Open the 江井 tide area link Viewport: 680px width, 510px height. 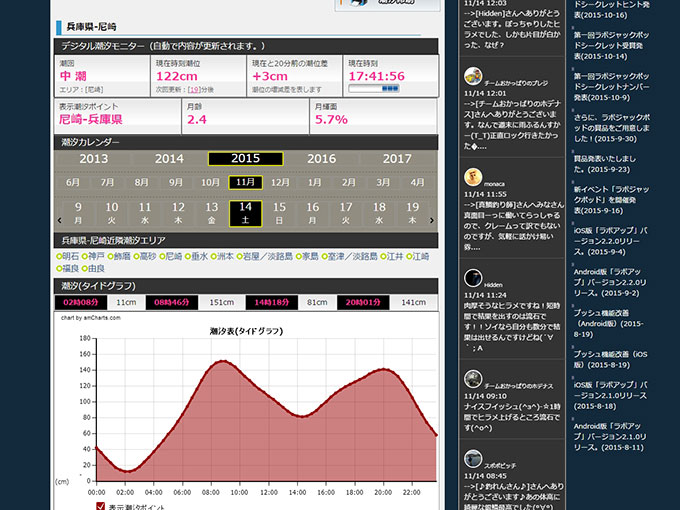tap(394, 256)
